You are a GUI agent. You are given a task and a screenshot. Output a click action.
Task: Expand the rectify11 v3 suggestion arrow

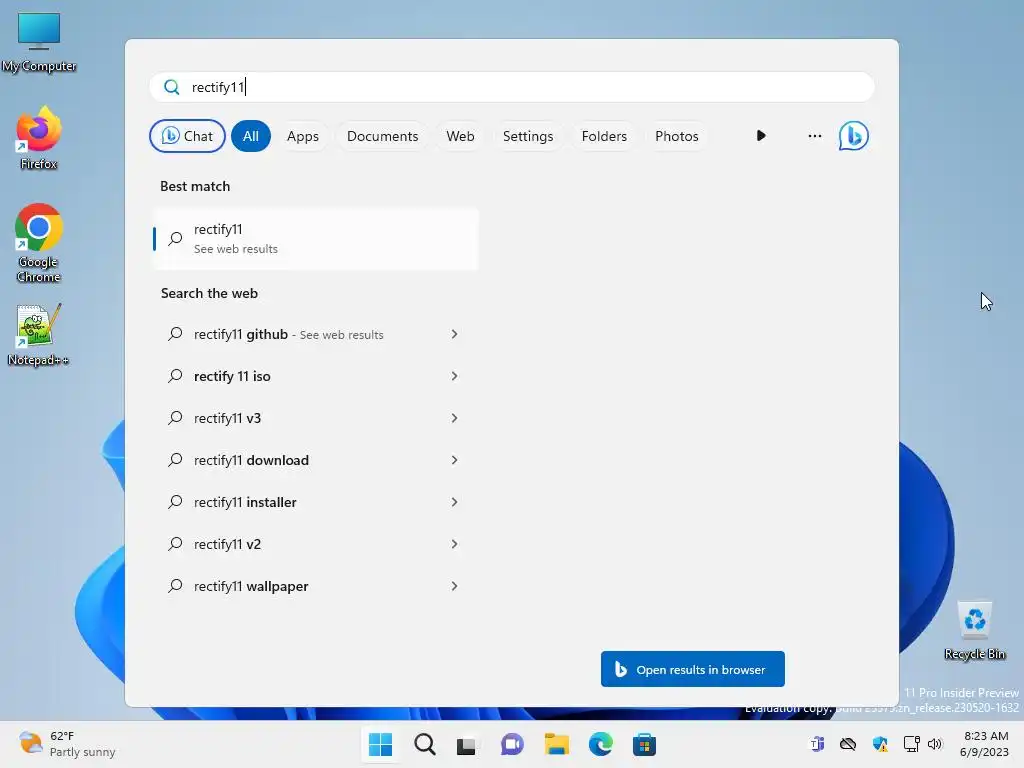pos(455,418)
